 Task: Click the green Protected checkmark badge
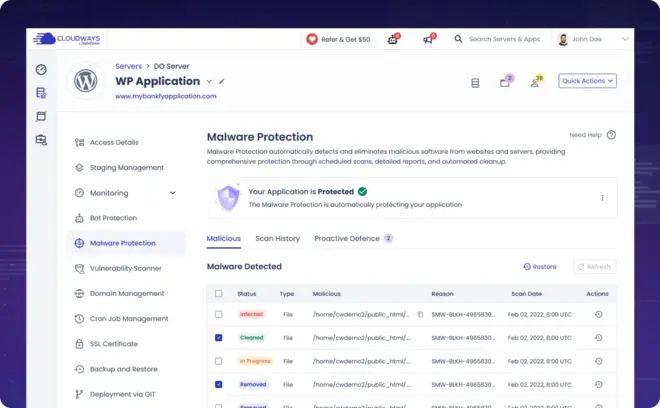(x=362, y=192)
